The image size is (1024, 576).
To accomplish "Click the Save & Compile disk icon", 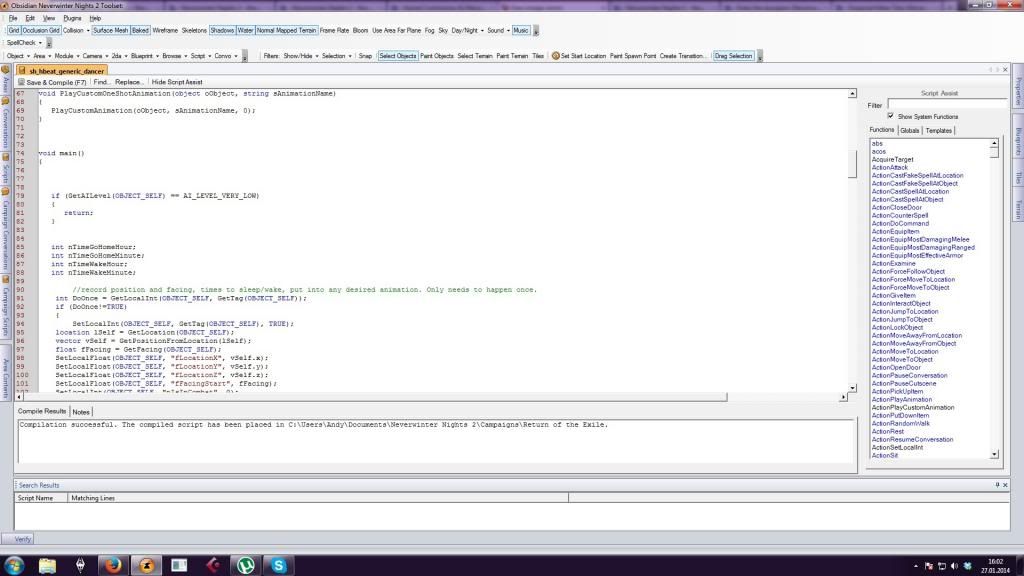I will (x=23, y=82).
